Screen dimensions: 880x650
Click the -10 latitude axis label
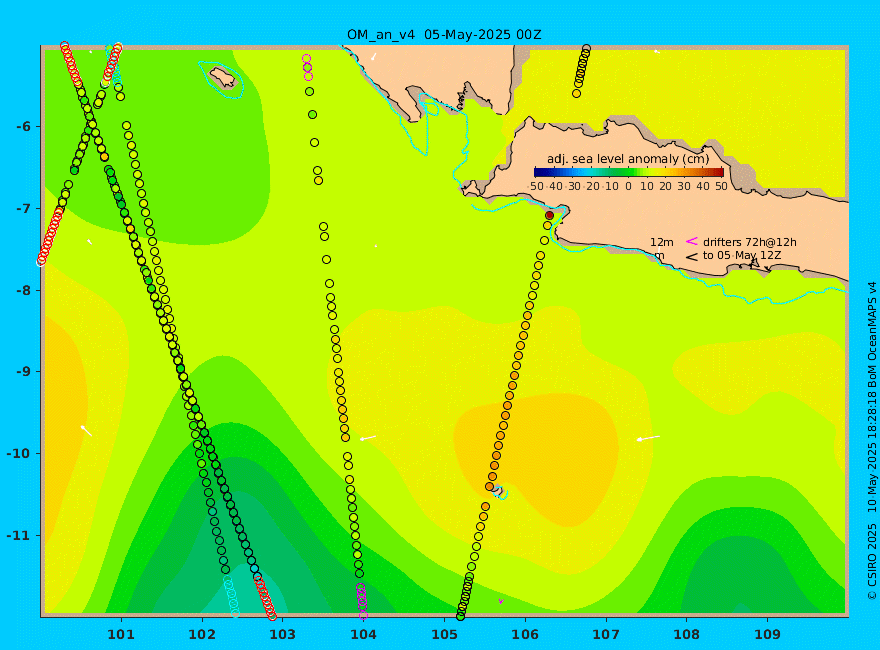pyautogui.click(x=18, y=454)
